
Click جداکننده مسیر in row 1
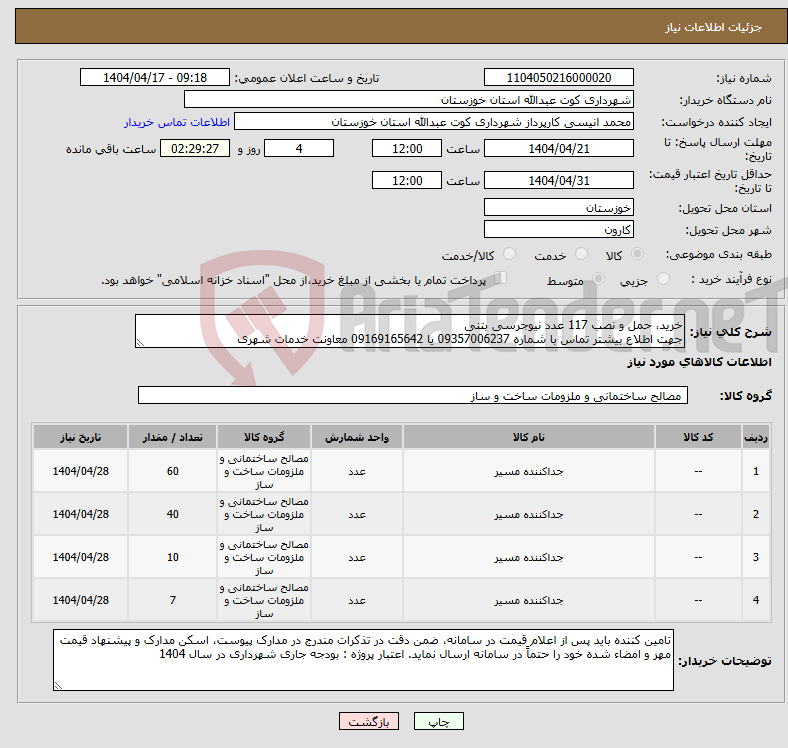click(528, 471)
